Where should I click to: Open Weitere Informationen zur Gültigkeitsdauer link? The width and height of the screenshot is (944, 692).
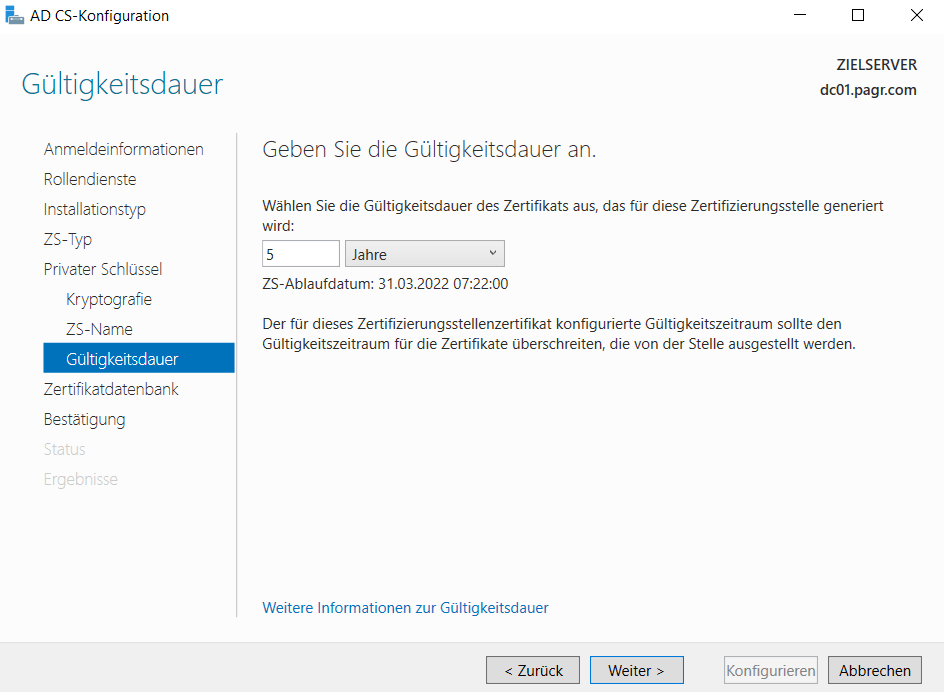[405, 608]
